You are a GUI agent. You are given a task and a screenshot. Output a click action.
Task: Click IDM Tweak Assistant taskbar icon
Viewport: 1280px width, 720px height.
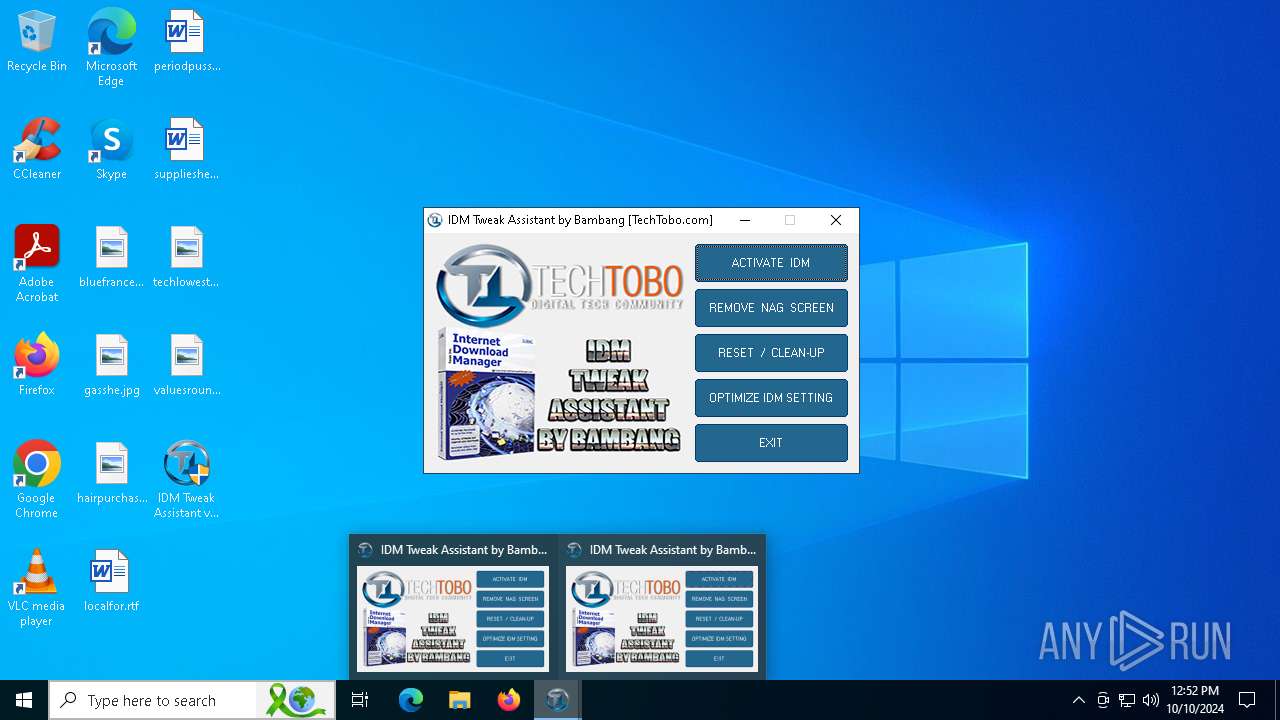[x=557, y=700]
